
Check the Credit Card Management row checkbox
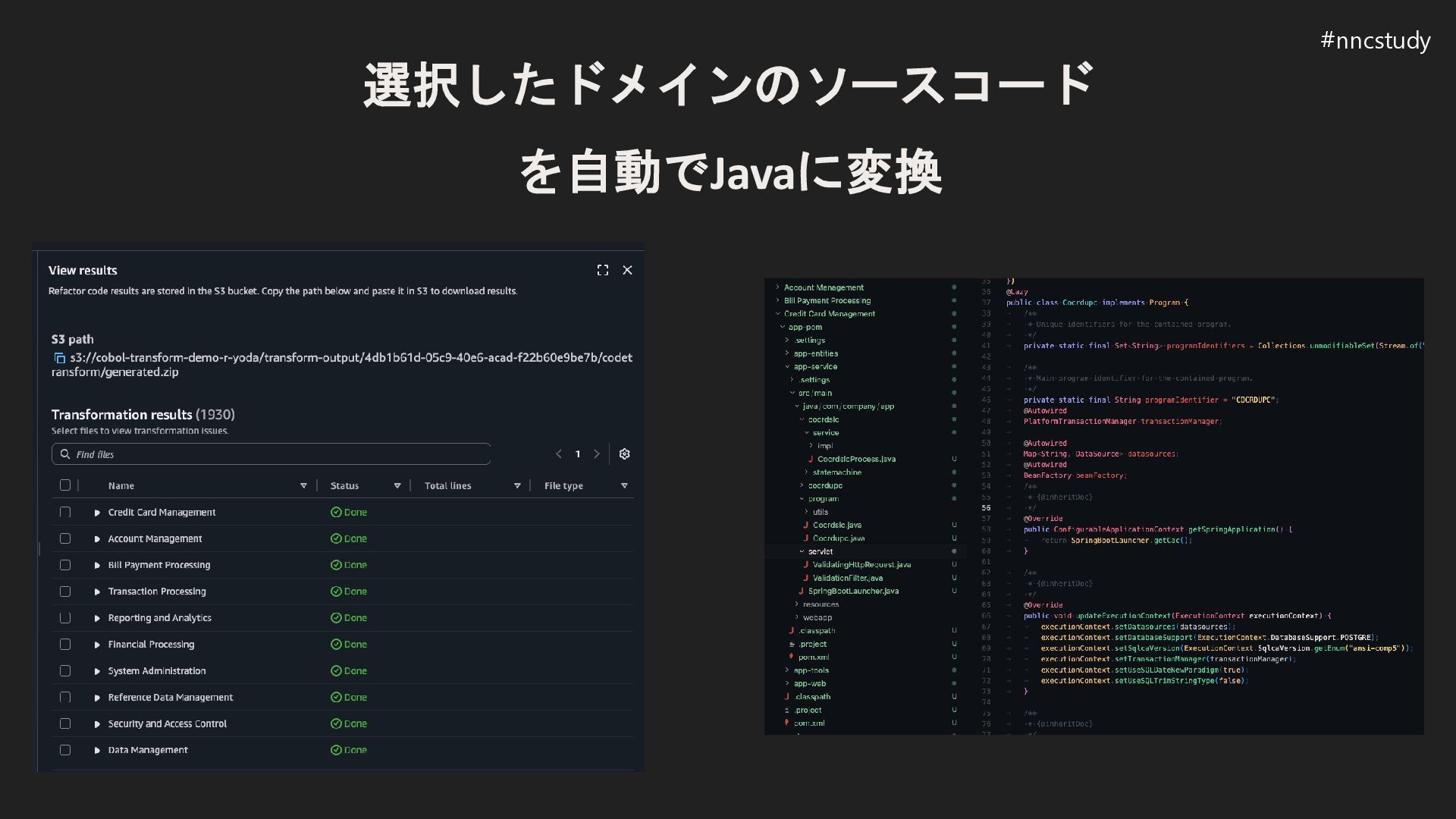[65, 513]
